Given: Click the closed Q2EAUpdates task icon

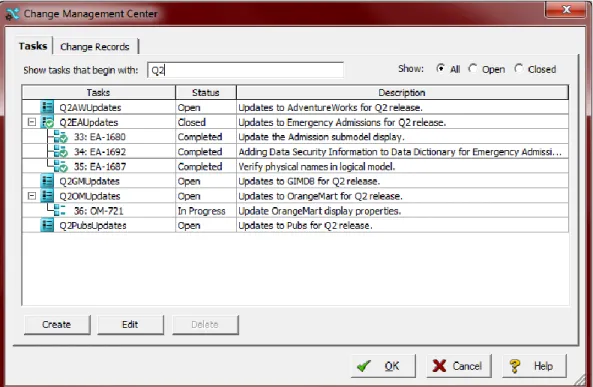Looking at the screenshot, I should tap(47, 122).
